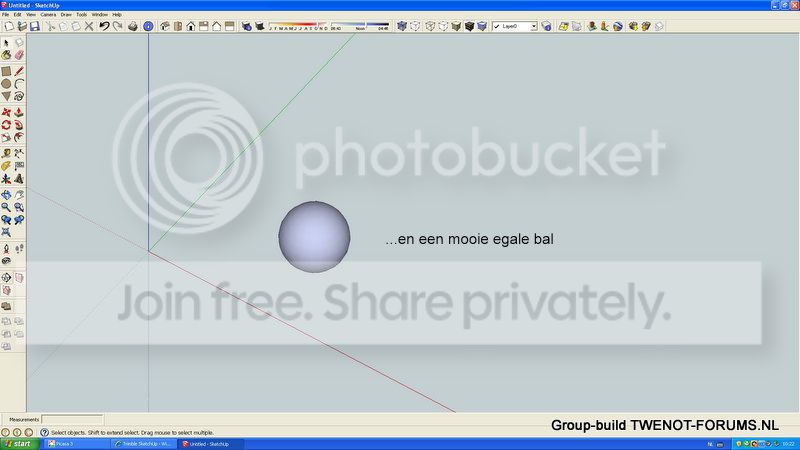Choose the Walk footprints tool
Viewport: 800px width, 450px height.
pyautogui.click(x=19, y=249)
